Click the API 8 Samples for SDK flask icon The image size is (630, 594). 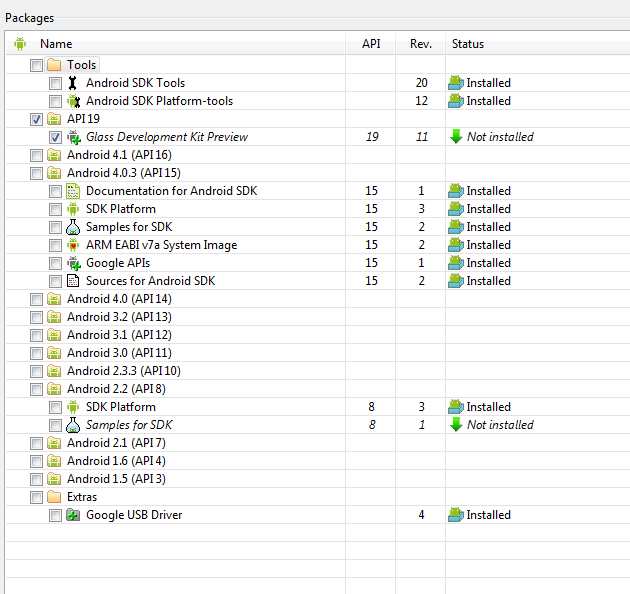tap(73, 425)
